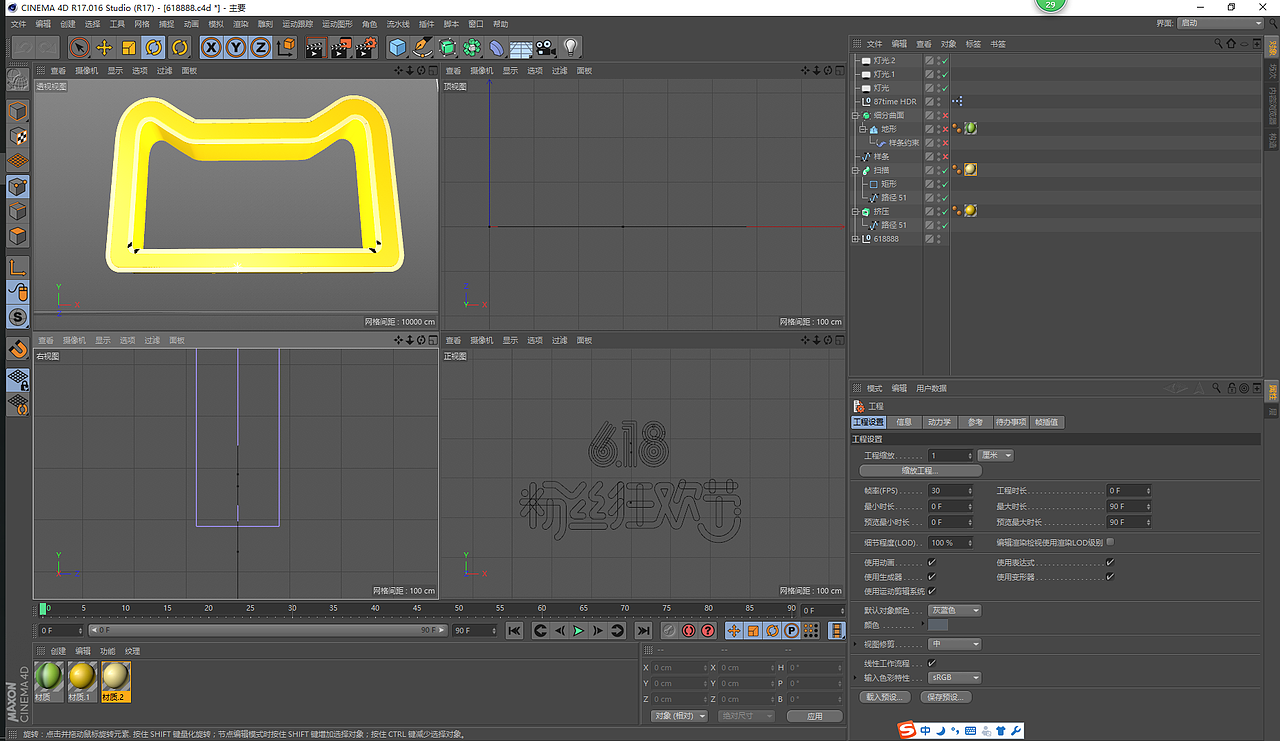Enable snapping magnet icon in left toolbar
The width and height of the screenshot is (1280, 741).
[18, 349]
